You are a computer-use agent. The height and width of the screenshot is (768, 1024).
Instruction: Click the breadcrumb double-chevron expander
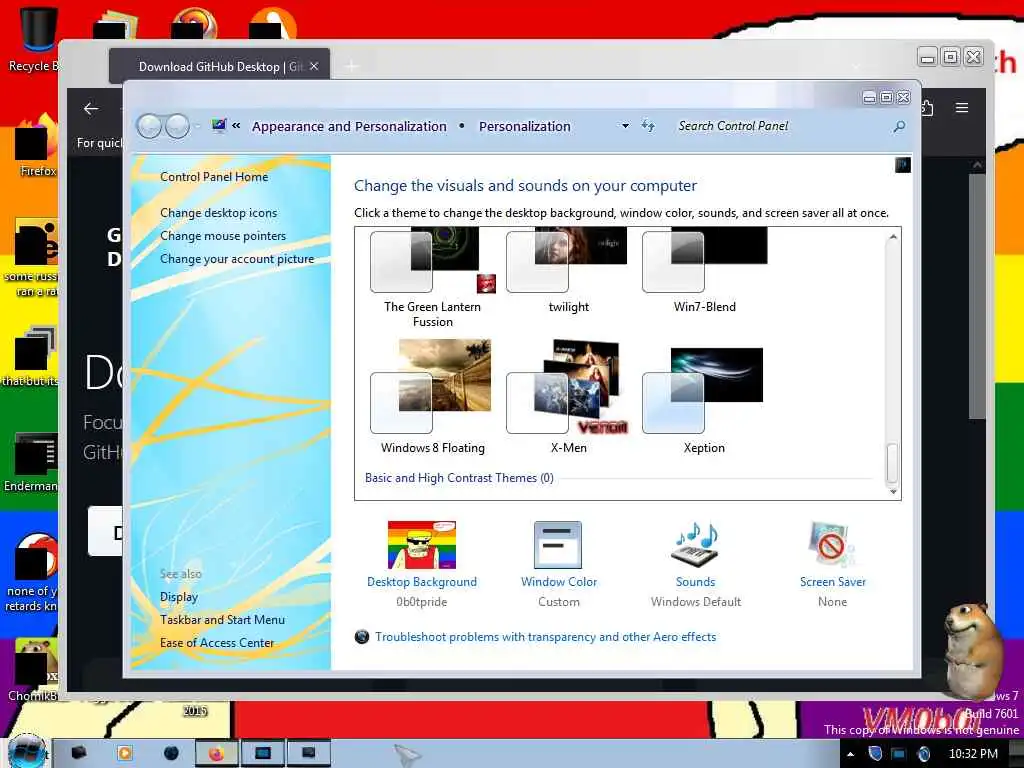(236, 125)
